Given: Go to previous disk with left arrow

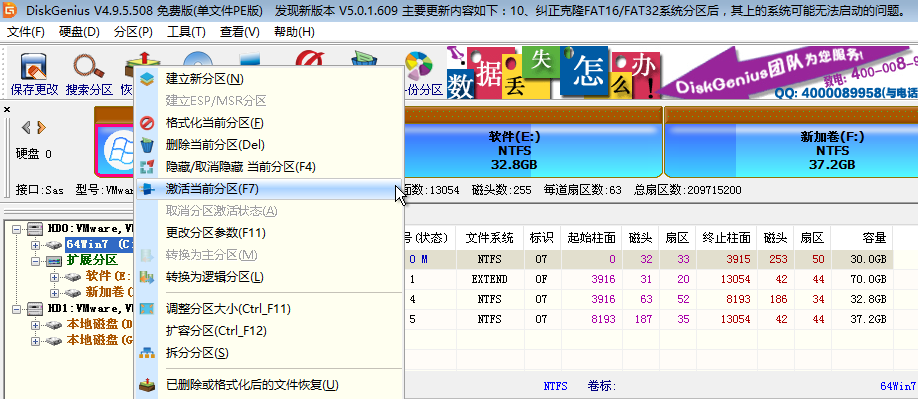Looking at the screenshot, I should coord(26,128).
